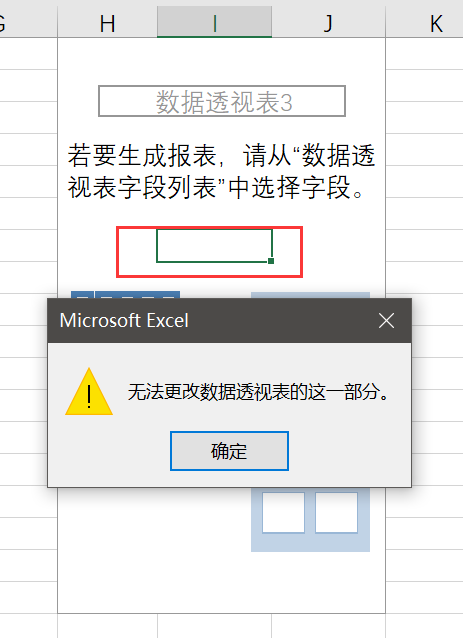Click the 数据透视表3 name box

coord(222,101)
